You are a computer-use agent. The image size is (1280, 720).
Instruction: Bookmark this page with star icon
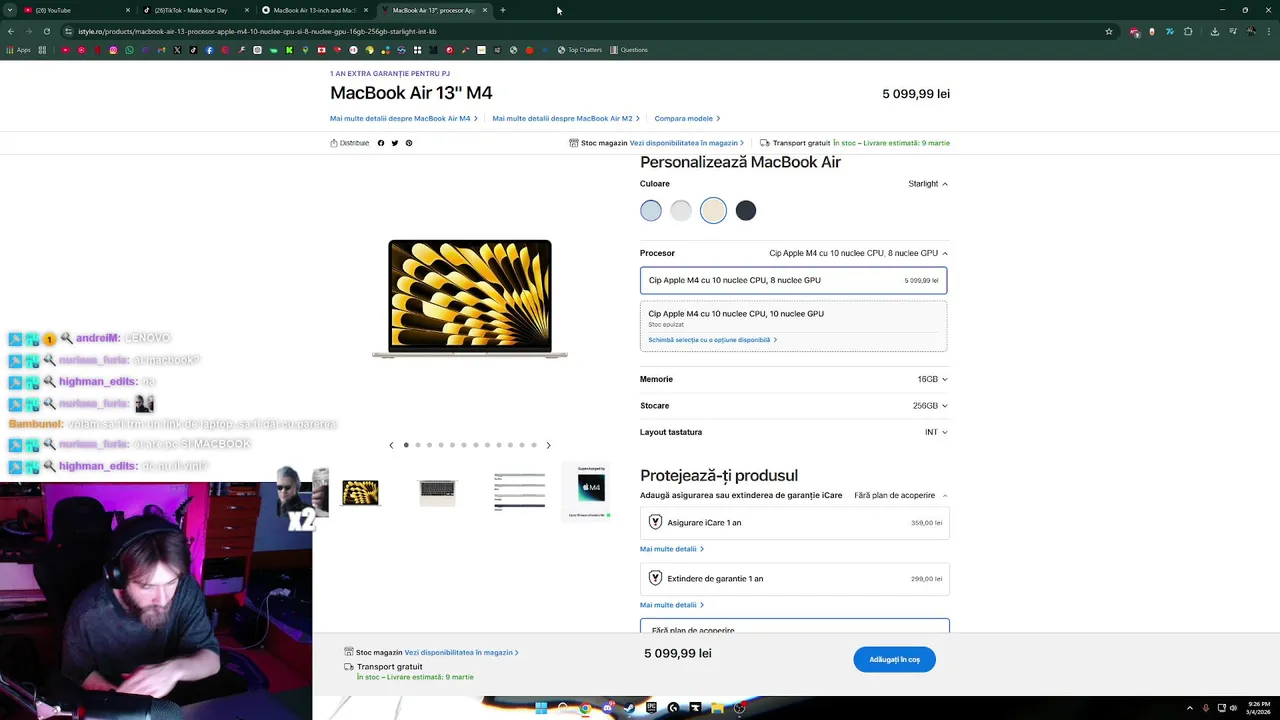click(x=1109, y=31)
